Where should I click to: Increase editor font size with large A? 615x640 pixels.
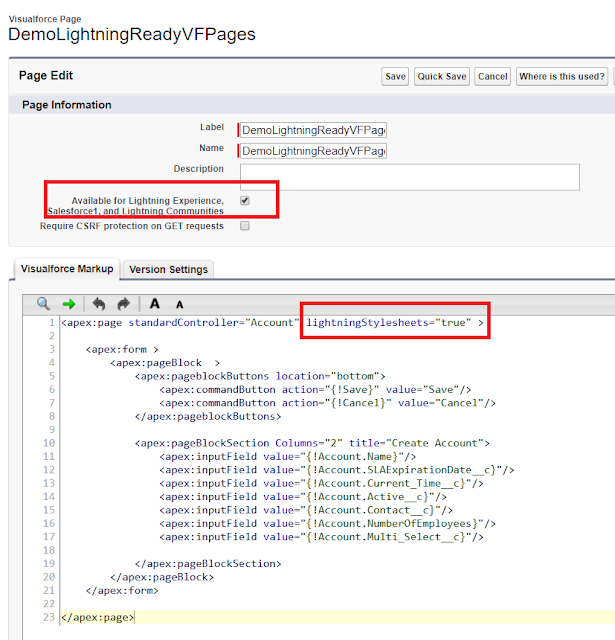155,304
